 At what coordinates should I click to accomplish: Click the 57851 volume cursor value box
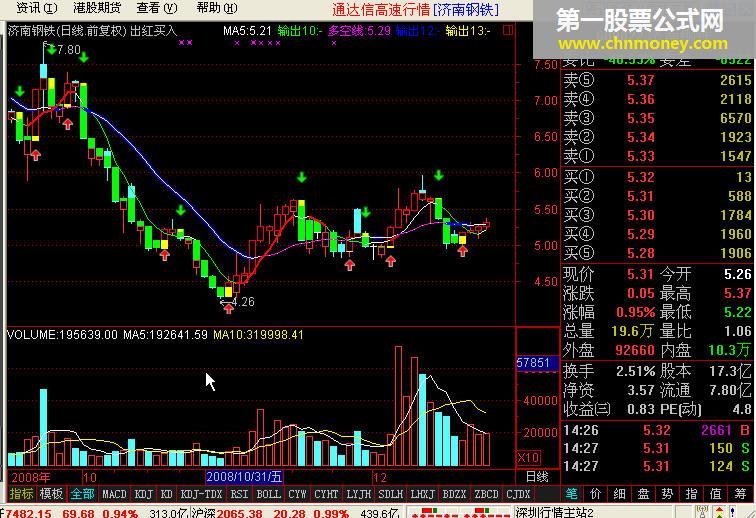coord(537,363)
